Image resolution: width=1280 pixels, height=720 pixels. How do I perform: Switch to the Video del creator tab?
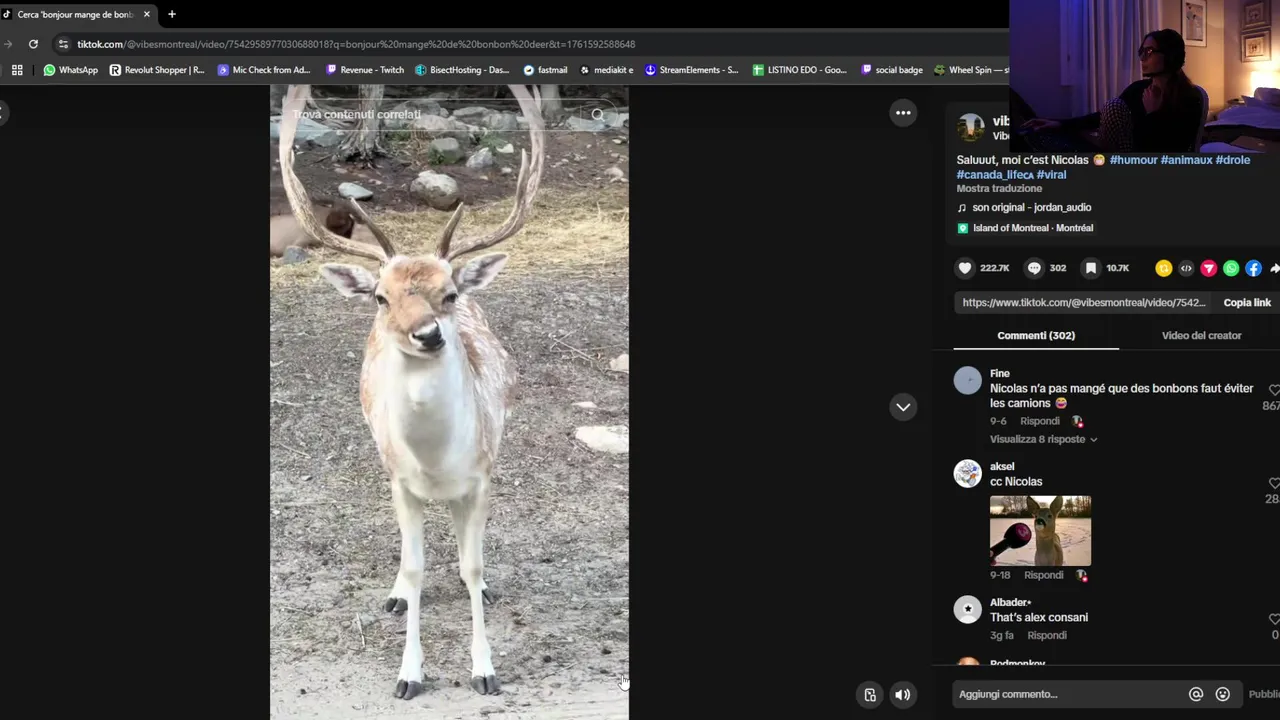pyautogui.click(x=1201, y=336)
